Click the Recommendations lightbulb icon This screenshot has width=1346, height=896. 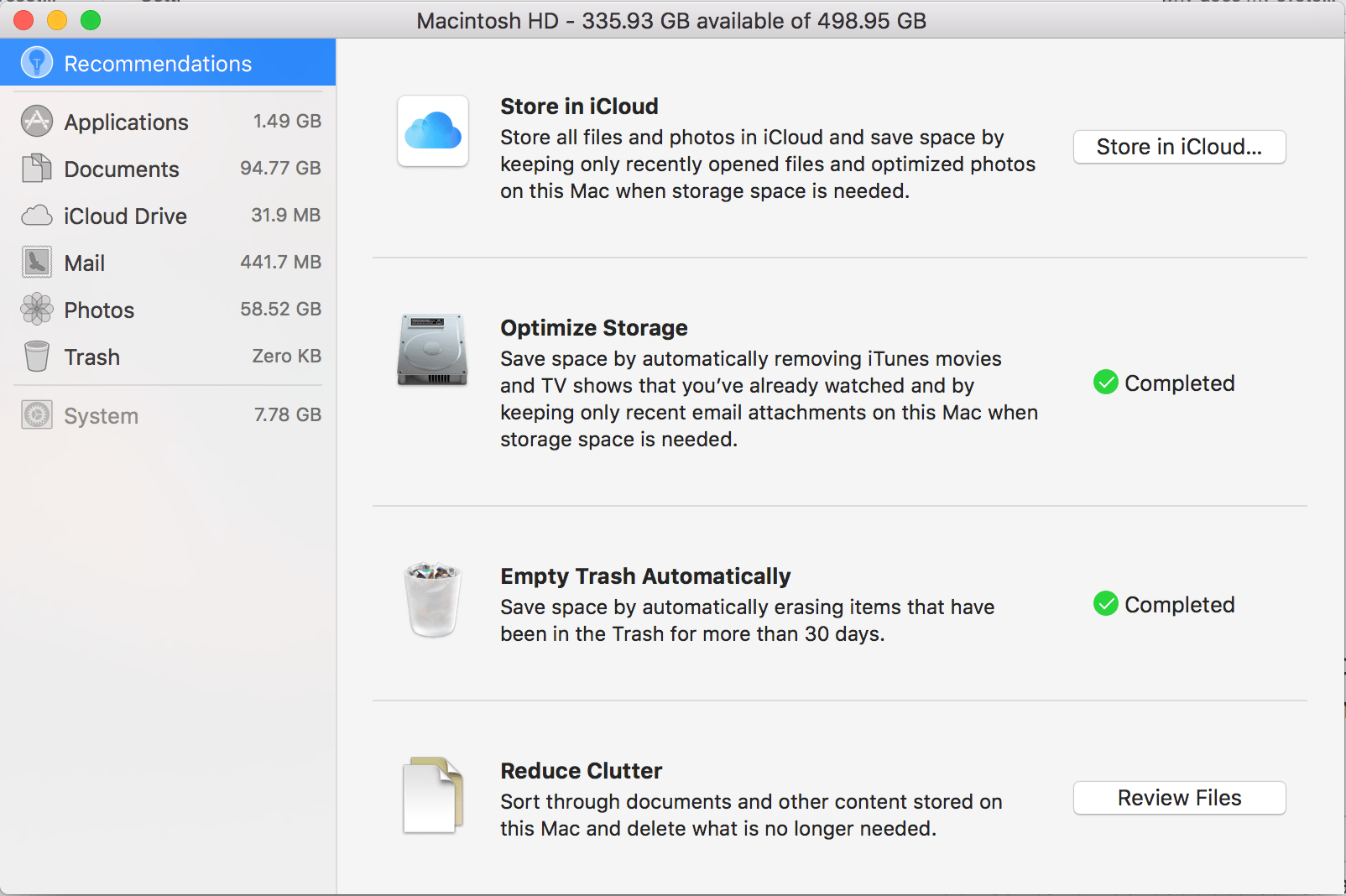[x=36, y=62]
